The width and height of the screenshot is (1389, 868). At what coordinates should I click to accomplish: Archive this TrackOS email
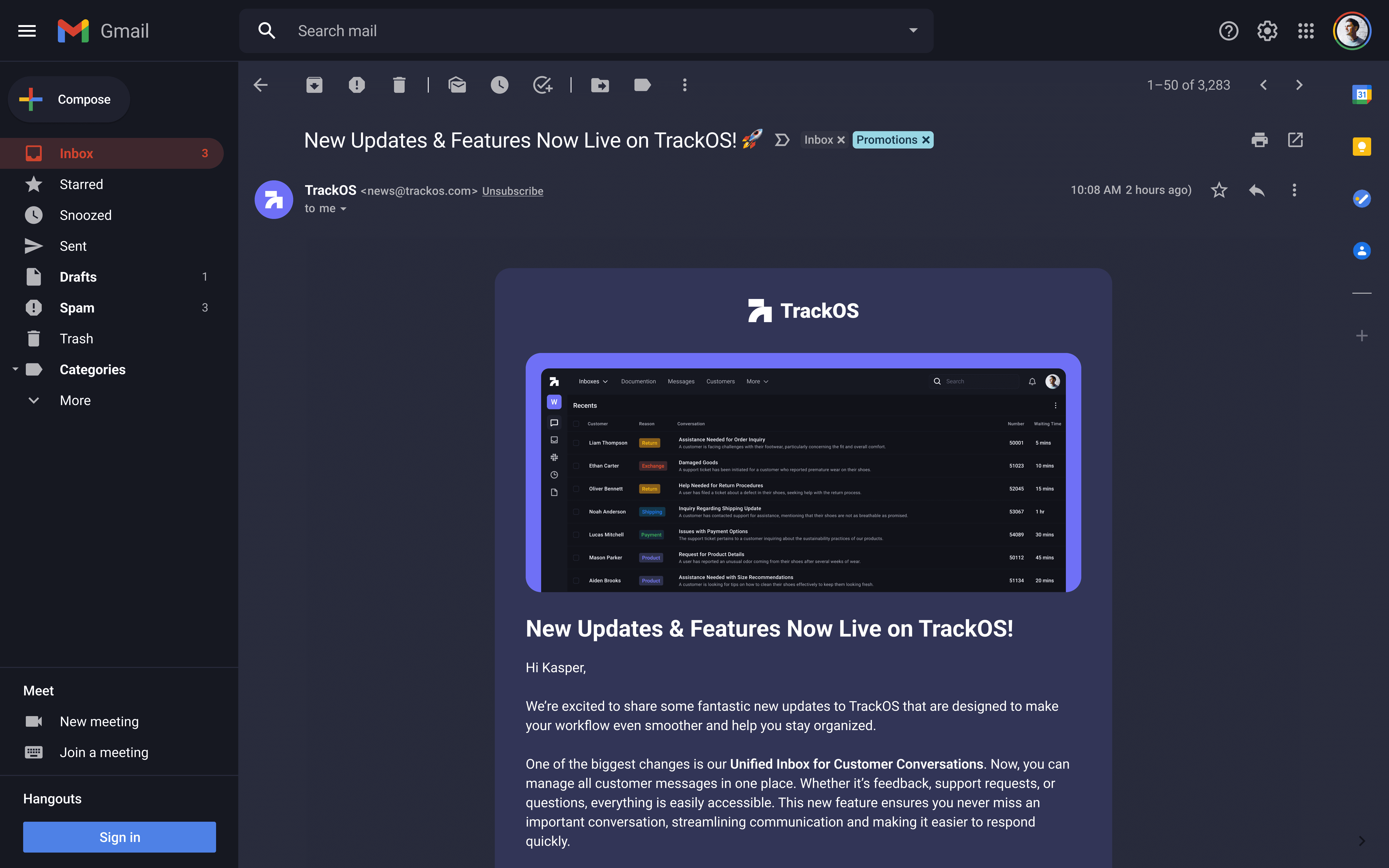(x=314, y=85)
